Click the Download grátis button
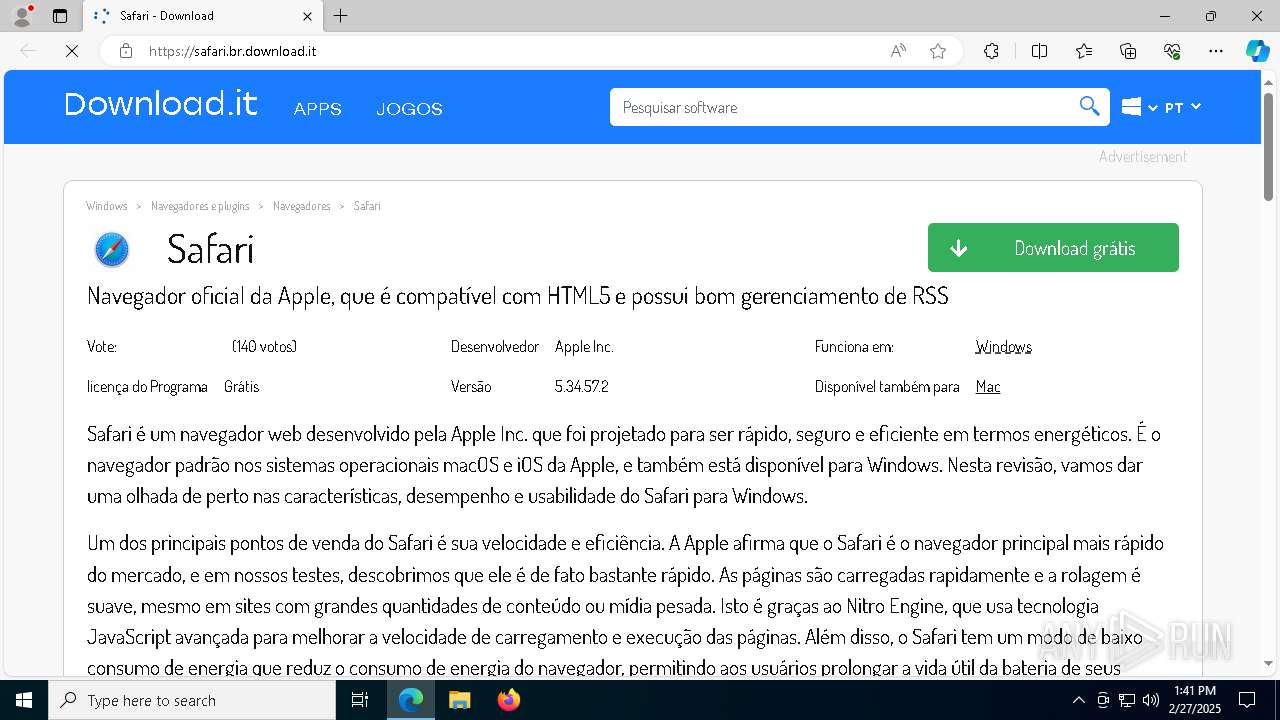Image resolution: width=1280 pixels, height=720 pixels. (x=1053, y=247)
